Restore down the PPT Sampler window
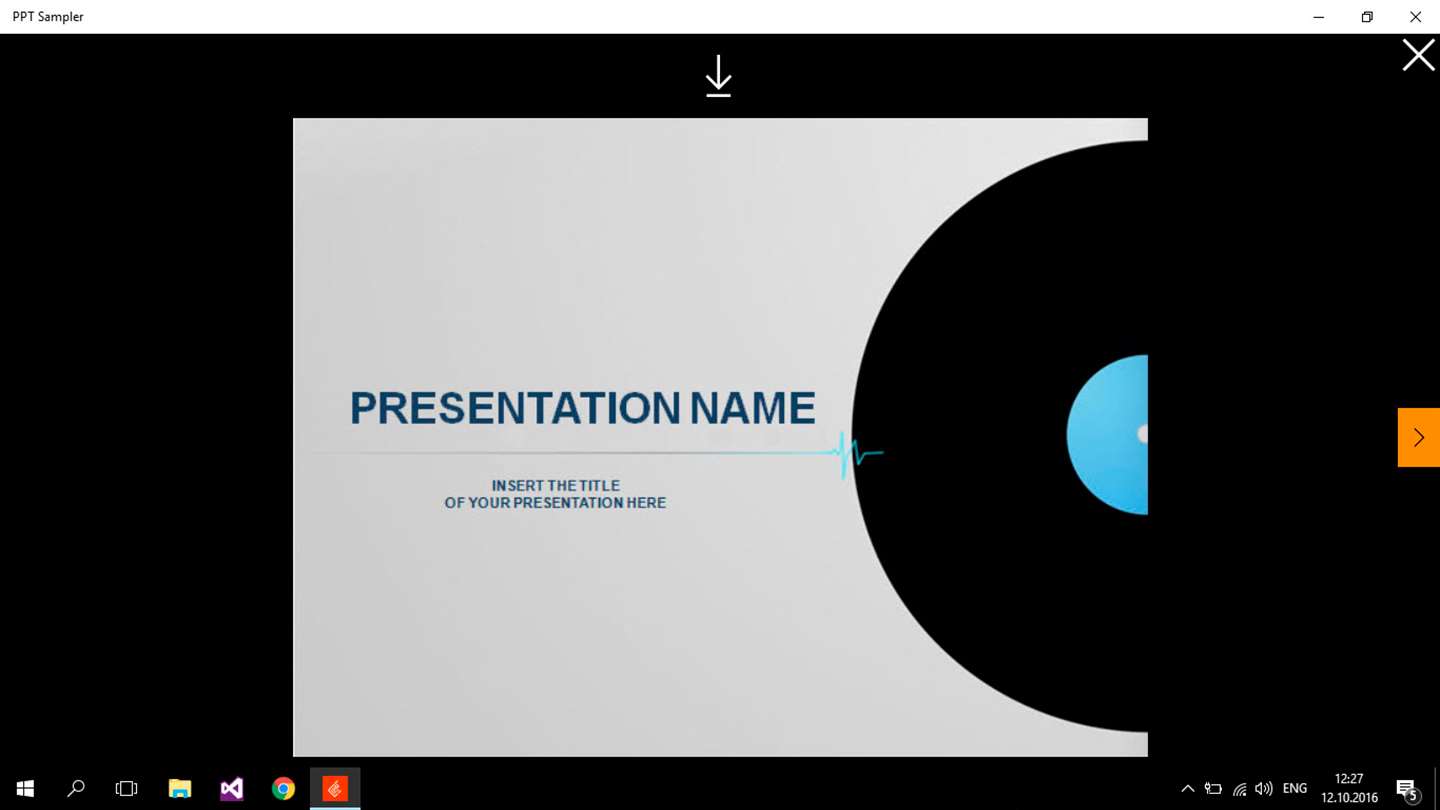Image resolution: width=1440 pixels, height=810 pixels. coord(1367,17)
